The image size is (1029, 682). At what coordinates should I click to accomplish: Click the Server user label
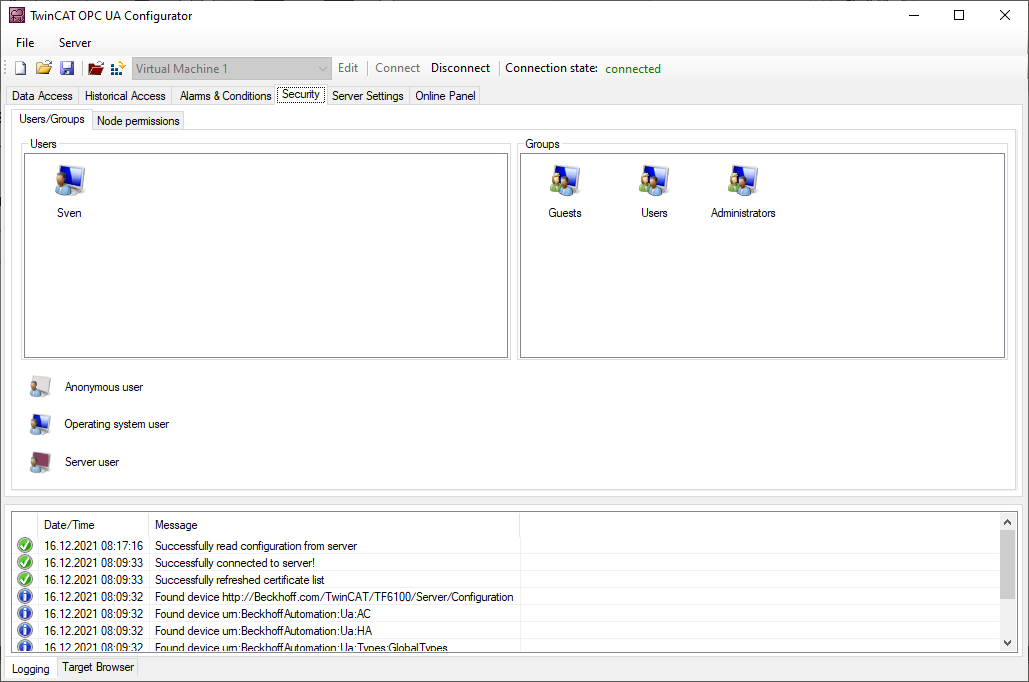click(92, 462)
